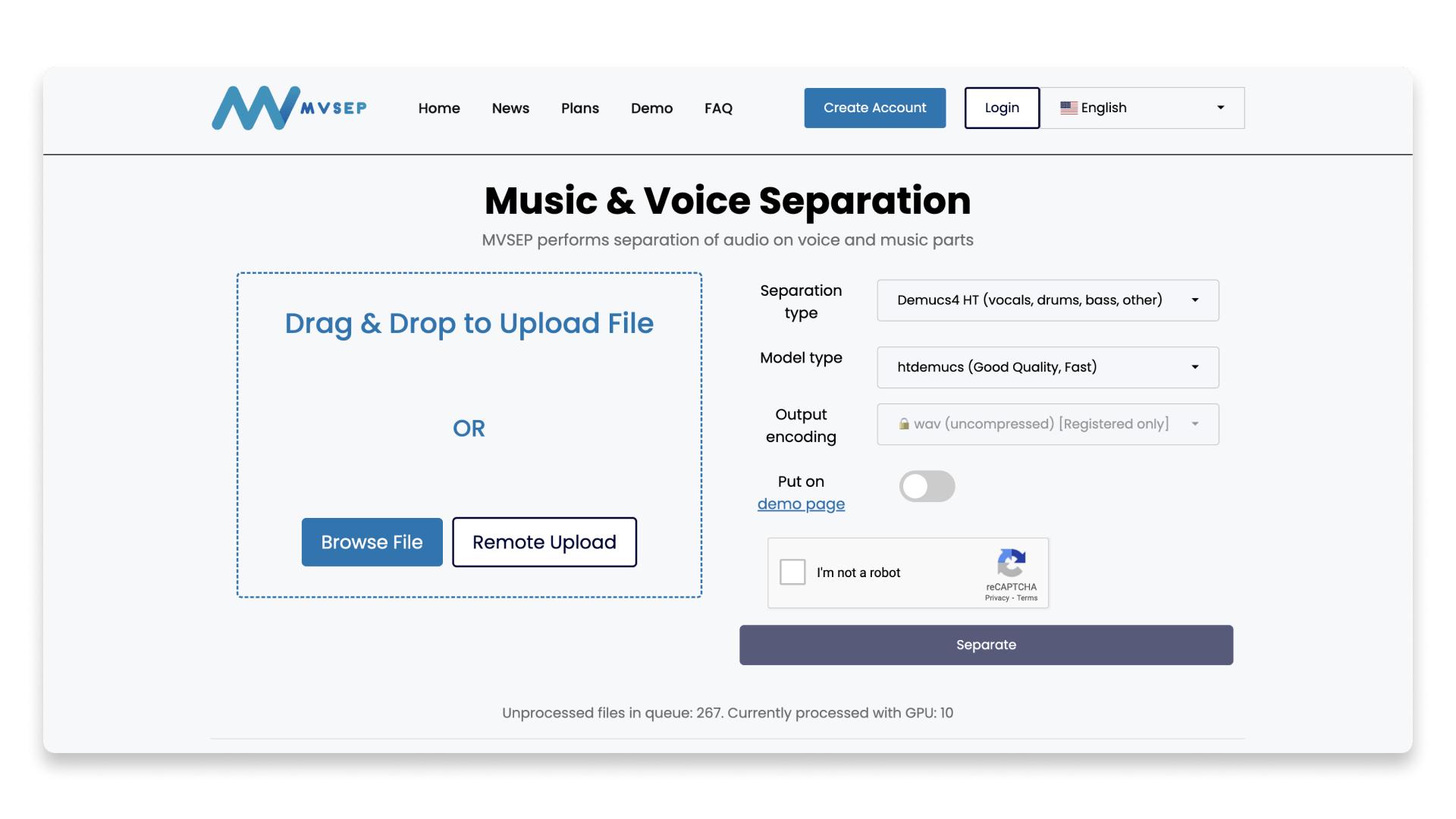Viewport: 1456px width, 819px height.
Task: Open the FAQ page
Action: (x=718, y=108)
